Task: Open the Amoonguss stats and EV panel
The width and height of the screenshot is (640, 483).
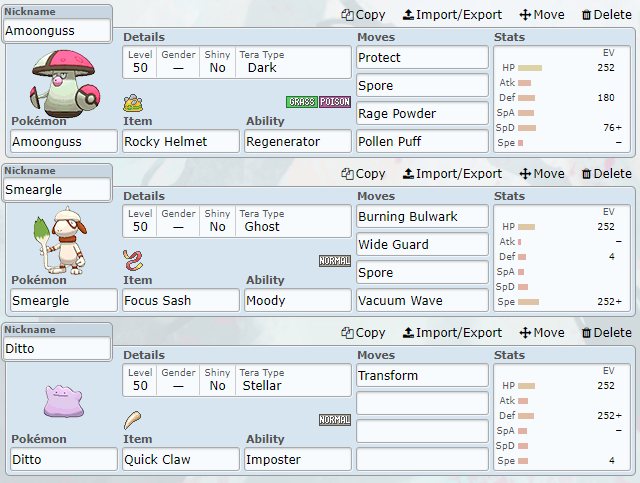Action: [x=562, y=99]
